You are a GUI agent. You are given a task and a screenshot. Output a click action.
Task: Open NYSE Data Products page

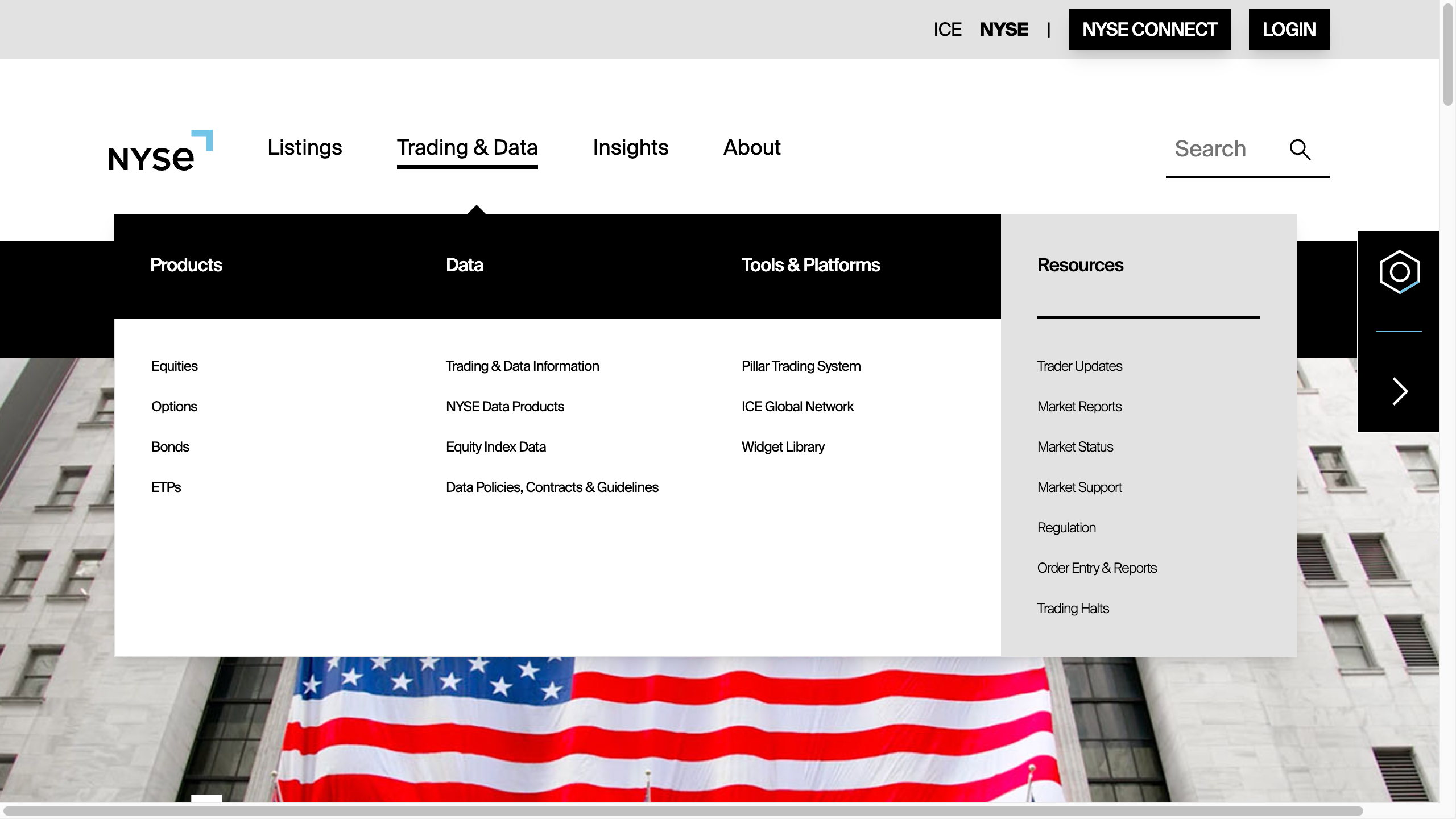click(504, 407)
